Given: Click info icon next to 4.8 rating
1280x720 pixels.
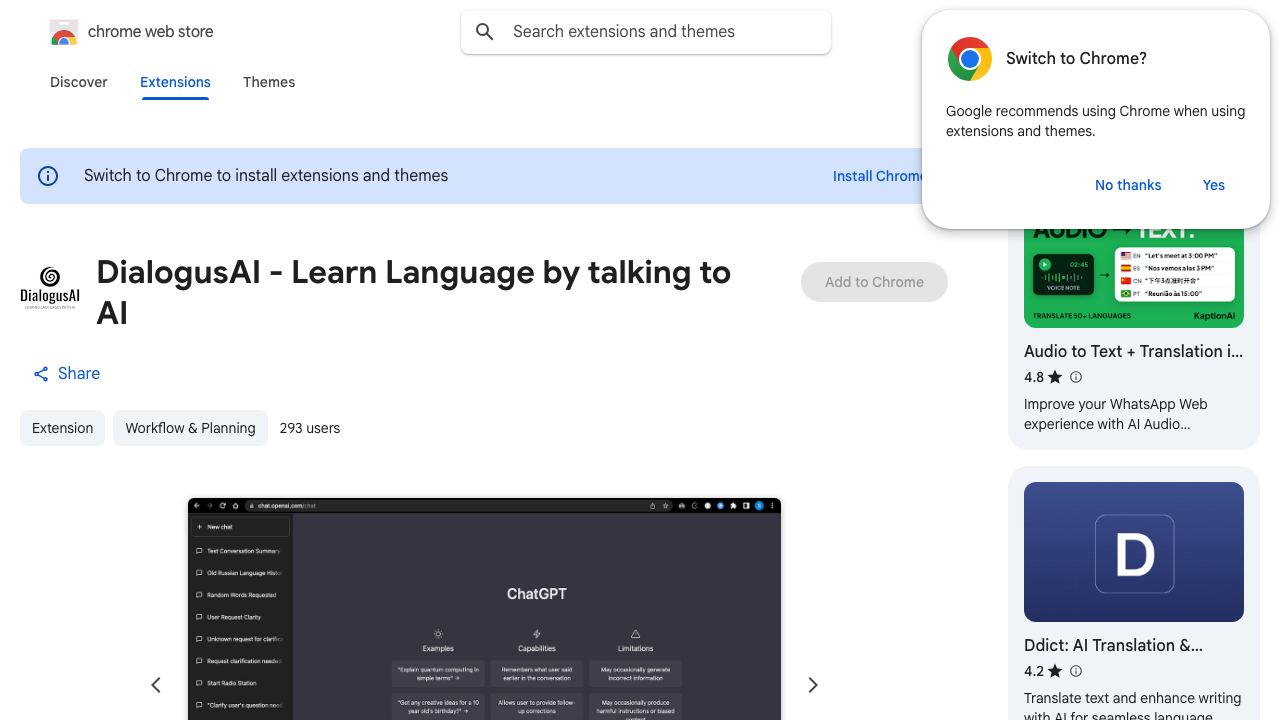Looking at the screenshot, I should click(1076, 377).
